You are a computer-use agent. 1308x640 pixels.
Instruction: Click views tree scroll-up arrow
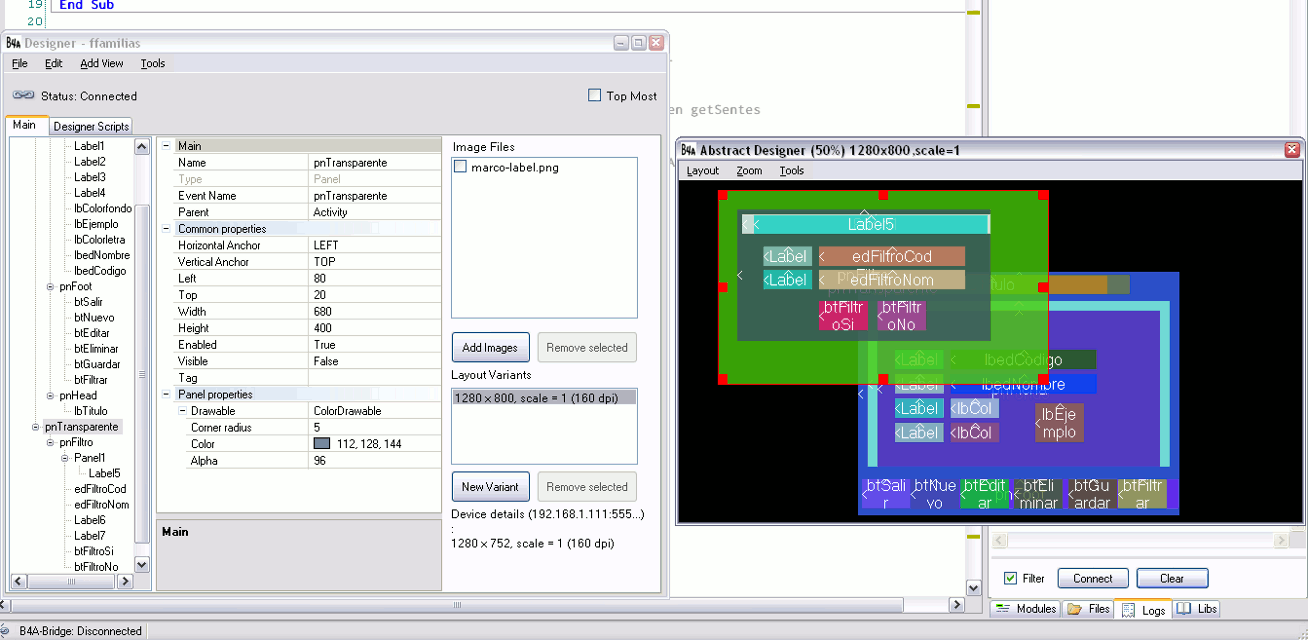click(x=141, y=146)
